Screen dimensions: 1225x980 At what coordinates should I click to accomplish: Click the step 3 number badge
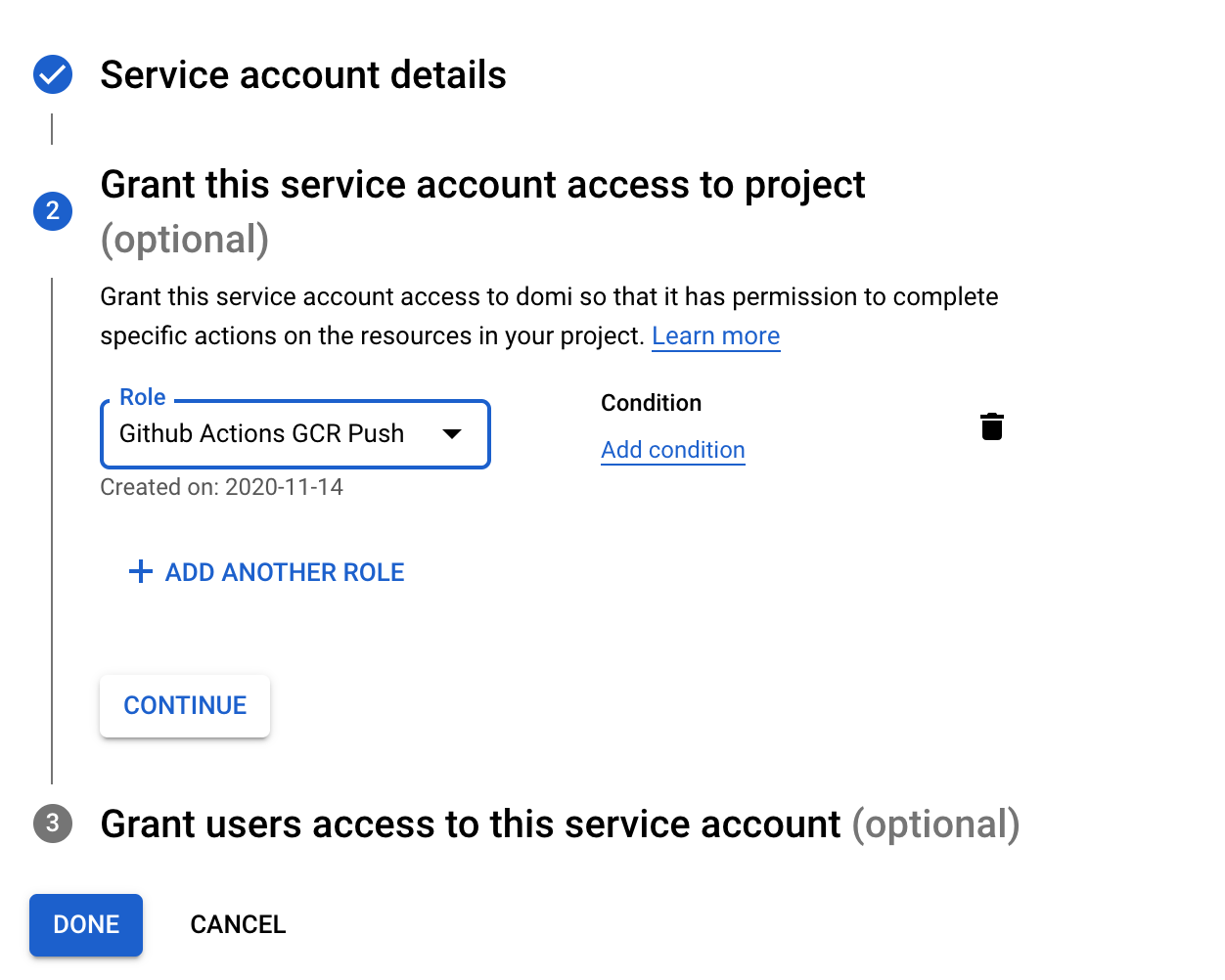(x=53, y=824)
